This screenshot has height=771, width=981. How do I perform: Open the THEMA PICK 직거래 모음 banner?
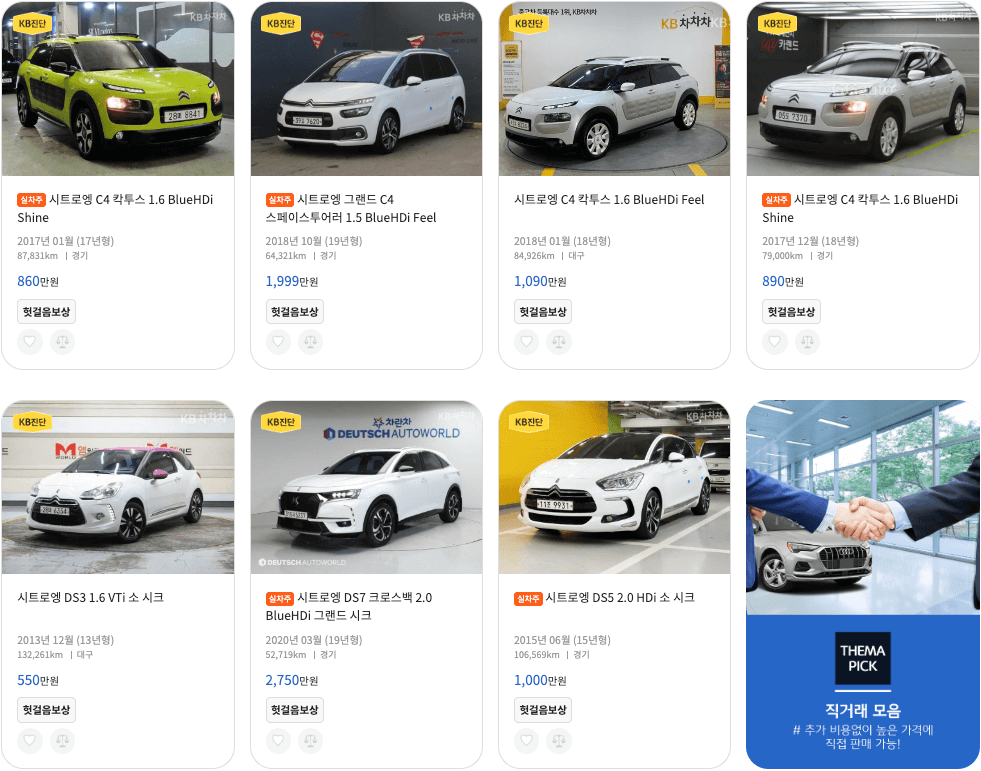tap(863, 585)
